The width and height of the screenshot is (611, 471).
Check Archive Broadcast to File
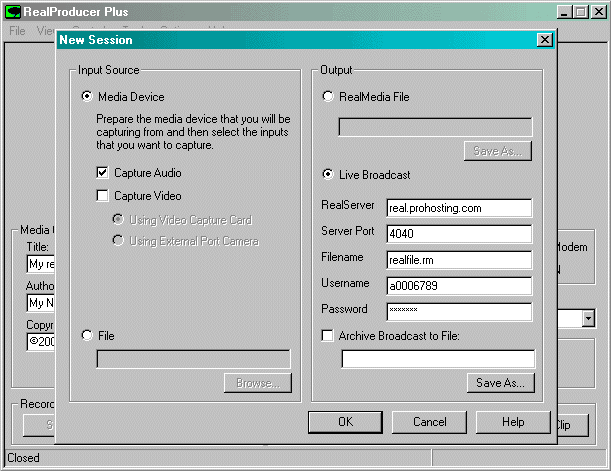[327, 335]
